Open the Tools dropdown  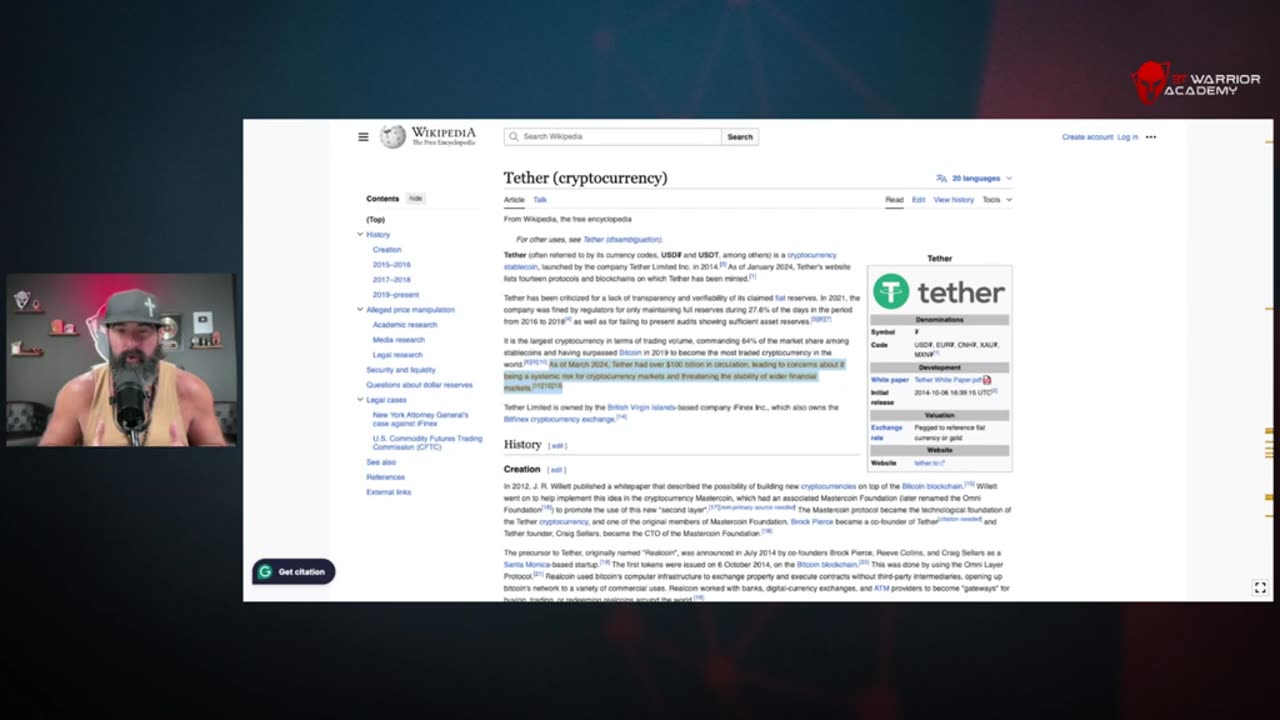click(996, 200)
